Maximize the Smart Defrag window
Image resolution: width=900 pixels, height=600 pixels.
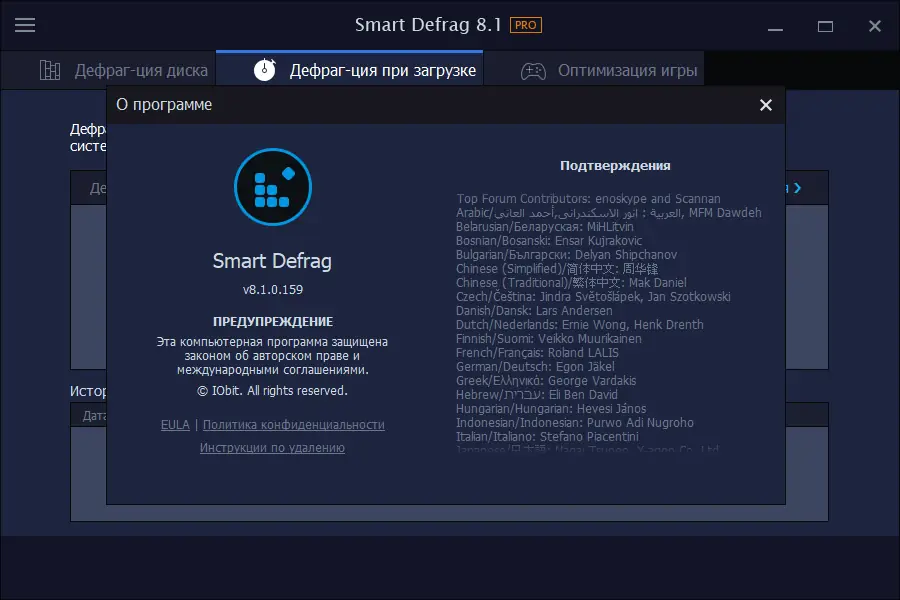pos(825,26)
